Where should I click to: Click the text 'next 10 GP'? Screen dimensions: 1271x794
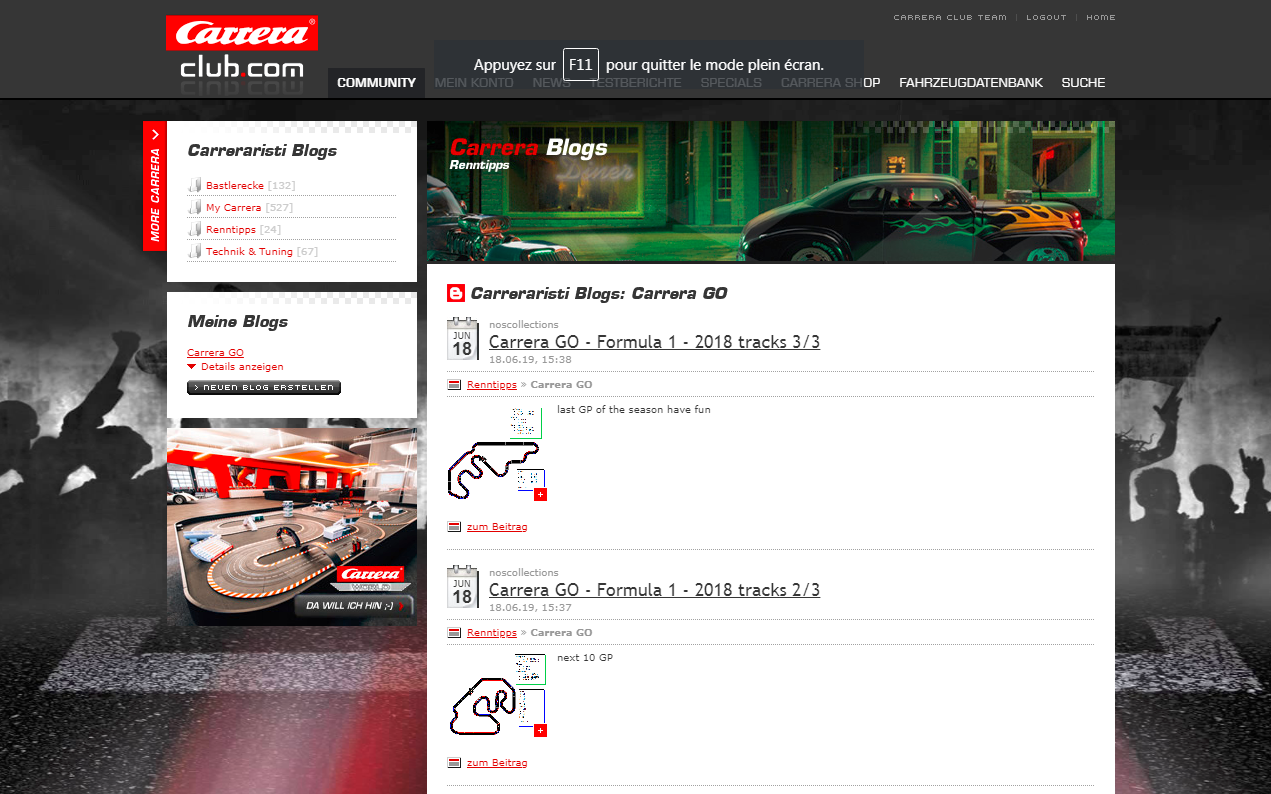click(585, 657)
